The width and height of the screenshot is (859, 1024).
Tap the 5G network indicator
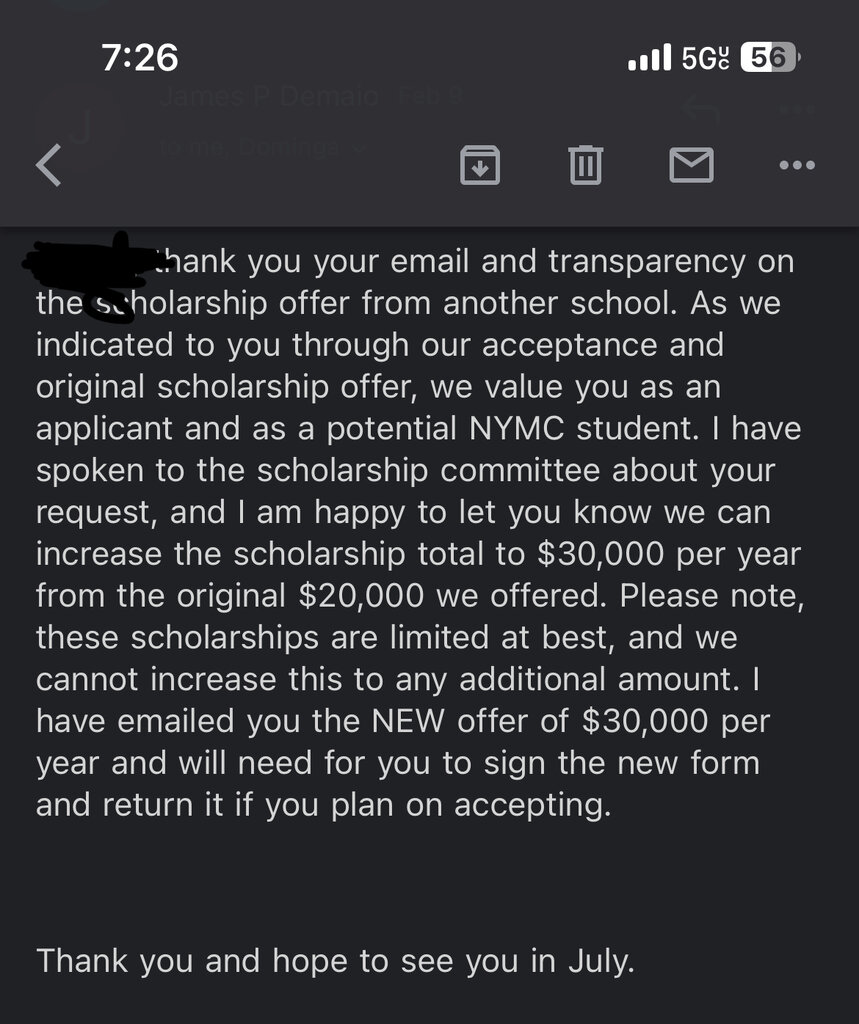point(706,57)
